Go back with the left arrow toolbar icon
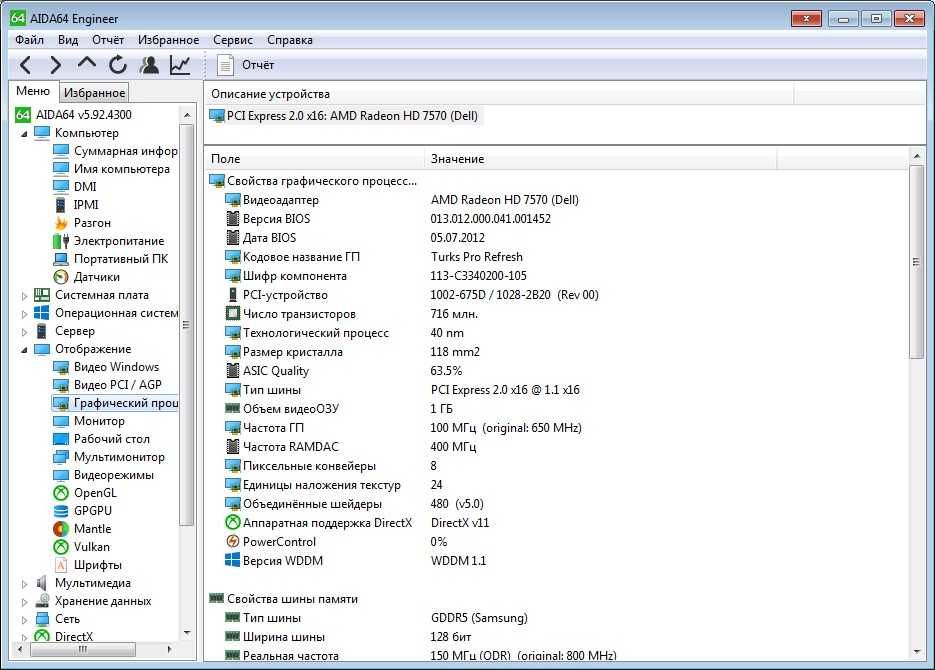 pyautogui.click(x=26, y=65)
